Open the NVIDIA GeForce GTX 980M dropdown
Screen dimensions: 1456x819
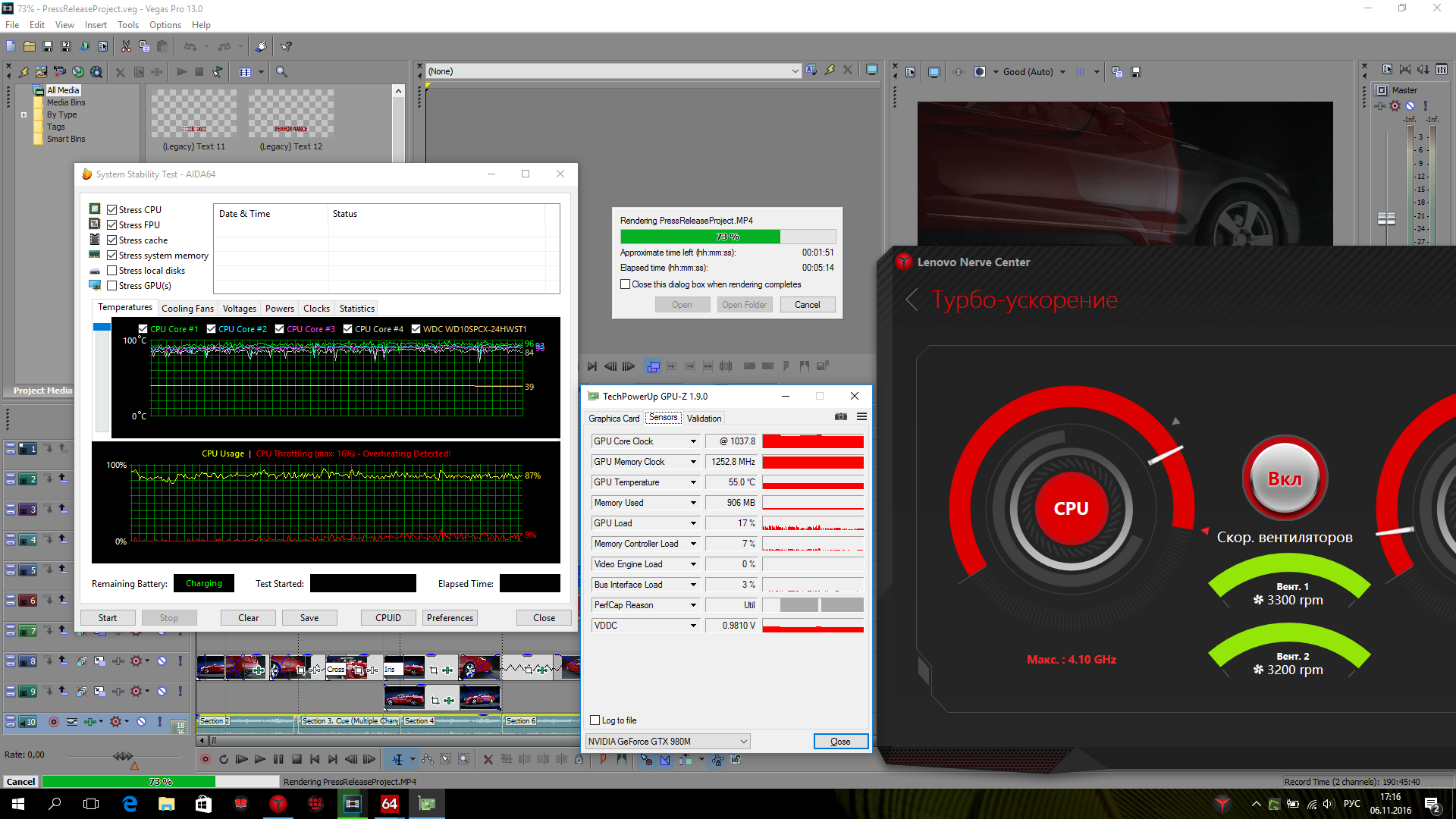click(667, 742)
